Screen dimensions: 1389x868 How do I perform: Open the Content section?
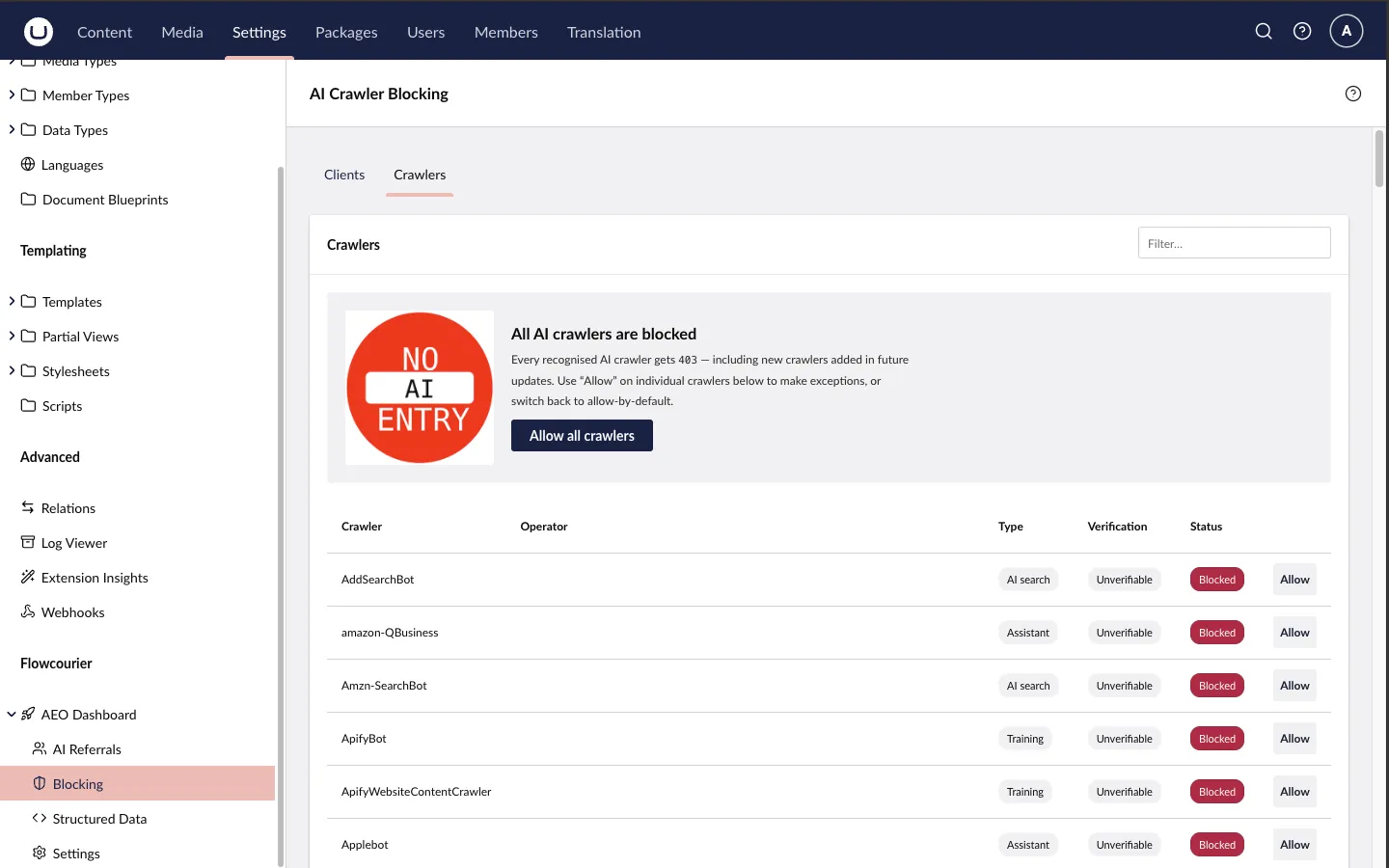pos(104,32)
